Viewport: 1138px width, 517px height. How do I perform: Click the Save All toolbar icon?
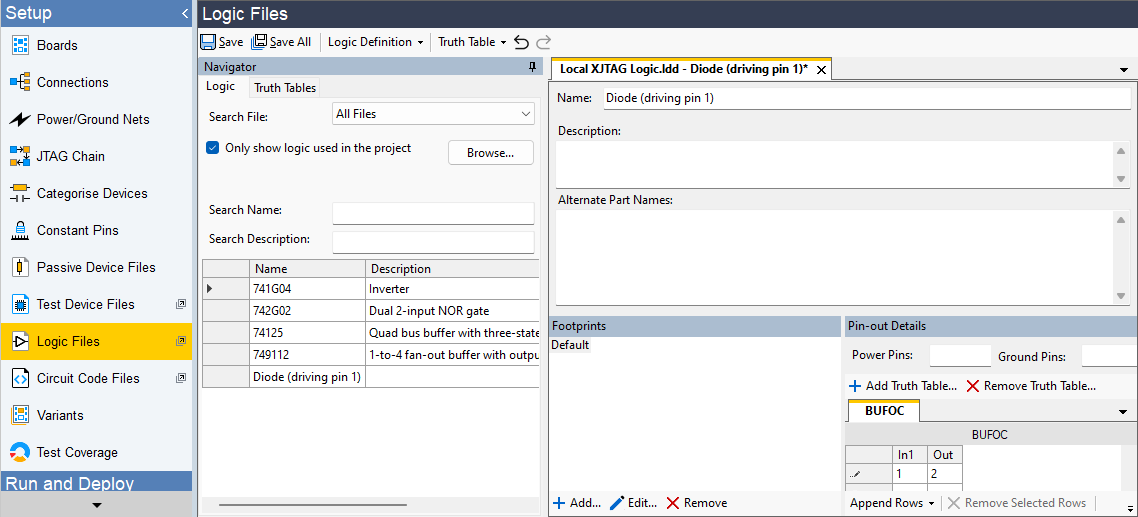point(259,42)
